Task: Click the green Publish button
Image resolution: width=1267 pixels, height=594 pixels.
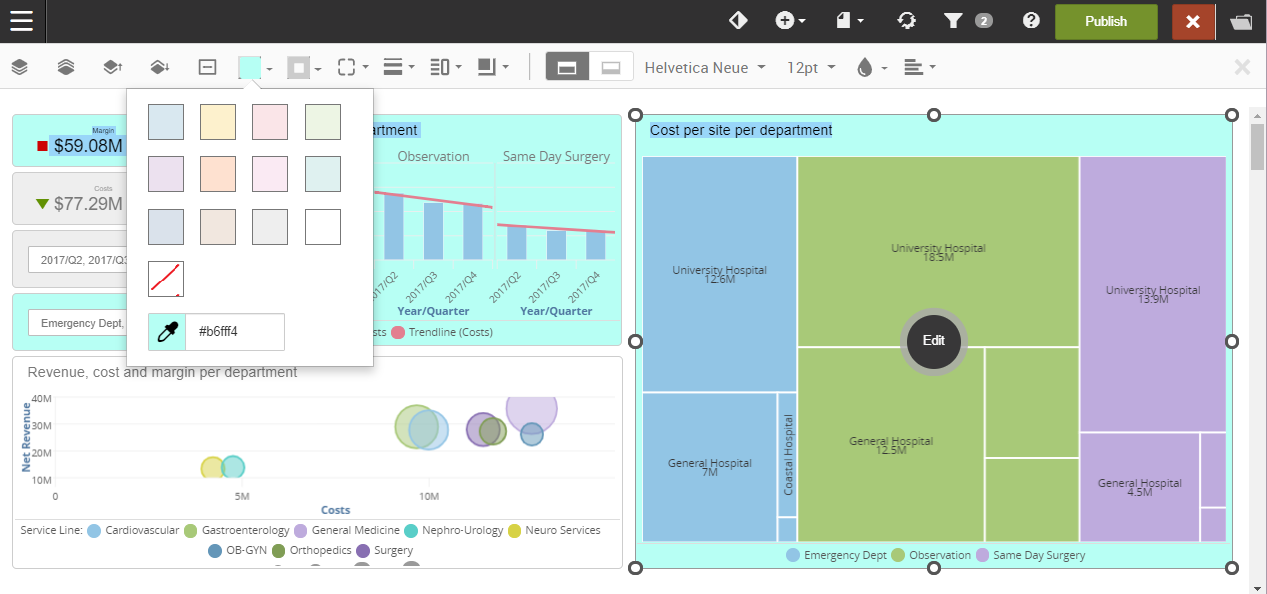Action: click(x=1106, y=21)
